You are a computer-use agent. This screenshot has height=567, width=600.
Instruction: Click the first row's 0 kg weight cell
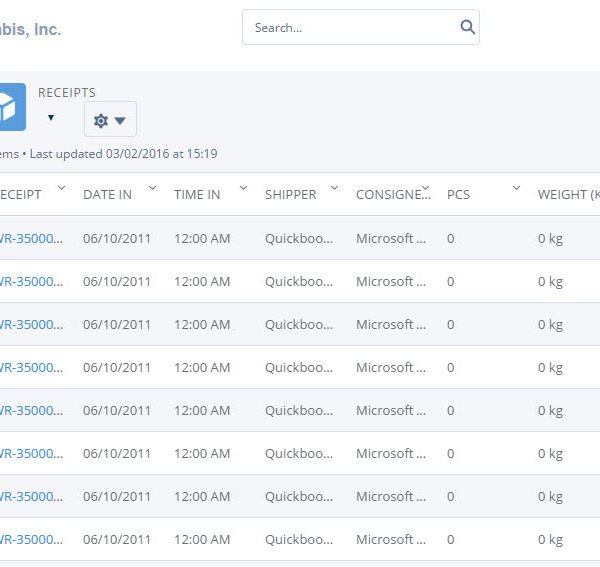550,238
